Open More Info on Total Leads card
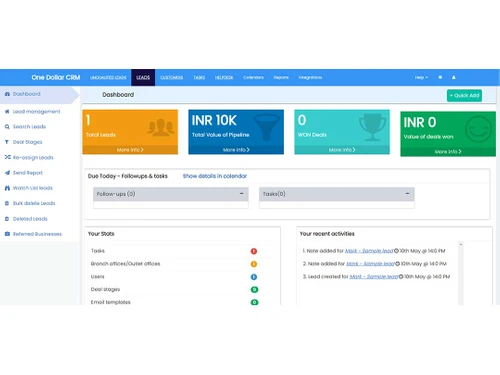This screenshot has width=500, height=375. click(130, 150)
